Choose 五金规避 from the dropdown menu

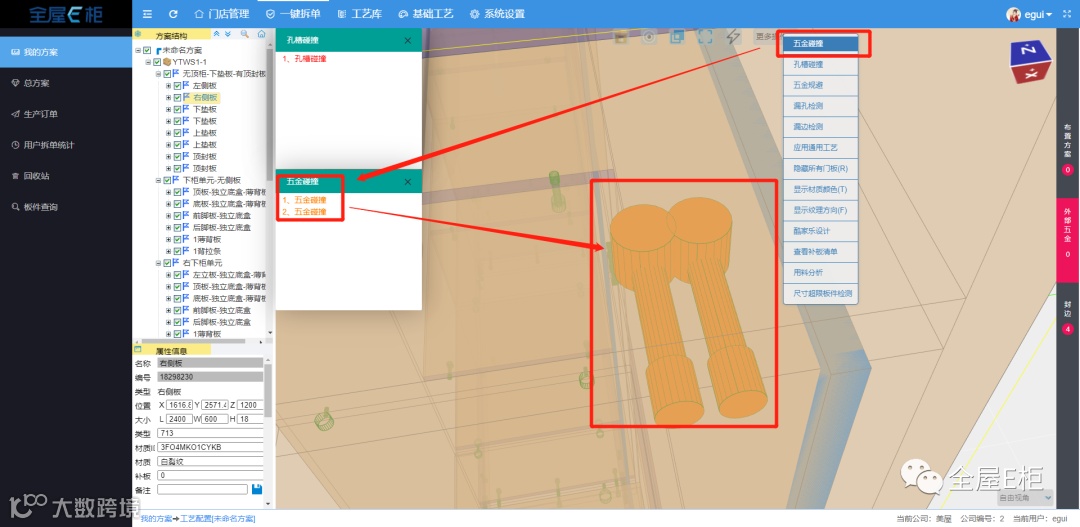[x=820, y=85]
